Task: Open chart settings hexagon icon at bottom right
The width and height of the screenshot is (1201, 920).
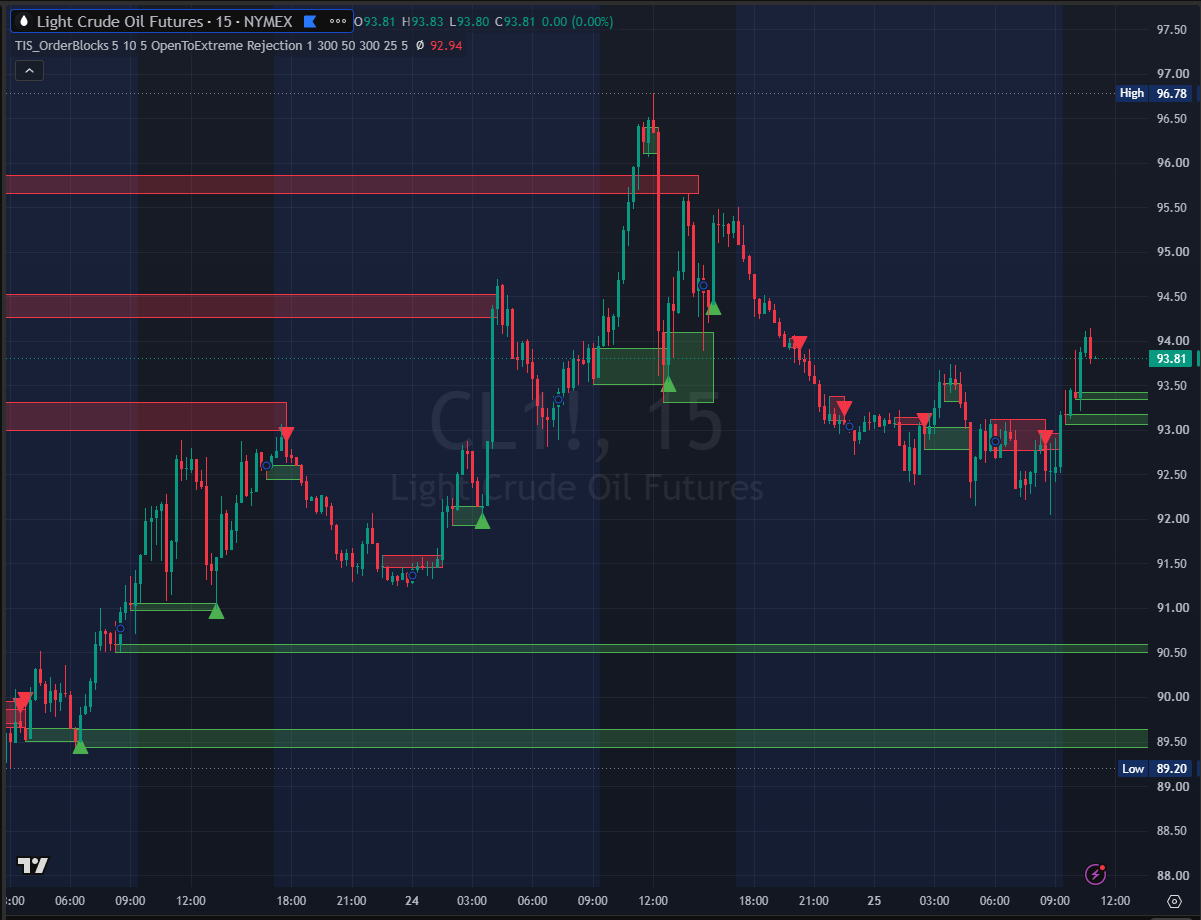Action: tap(1173, 901)
